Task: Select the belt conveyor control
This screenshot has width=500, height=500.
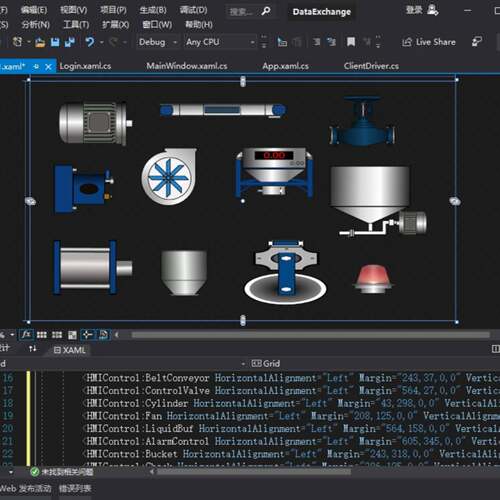Action: [x=223, y=110]
